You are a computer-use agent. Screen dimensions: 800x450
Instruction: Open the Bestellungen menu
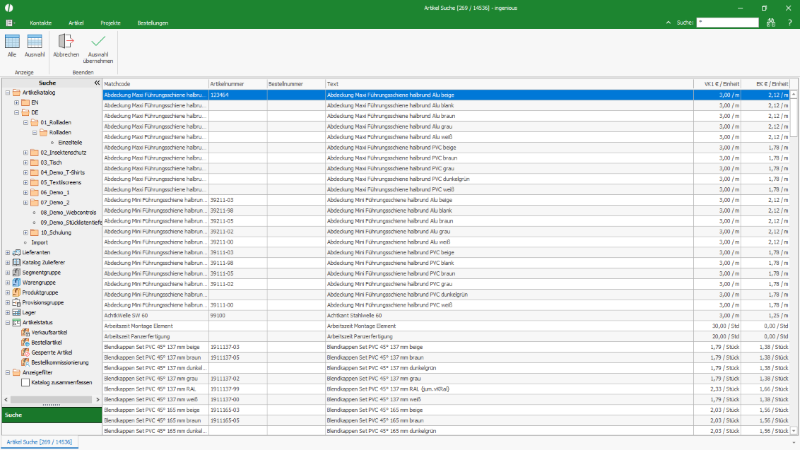click(x=153, y=23)
